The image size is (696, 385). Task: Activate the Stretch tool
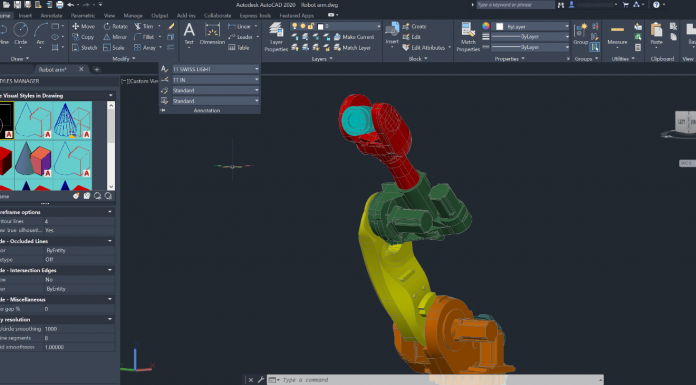coord(84,48)
